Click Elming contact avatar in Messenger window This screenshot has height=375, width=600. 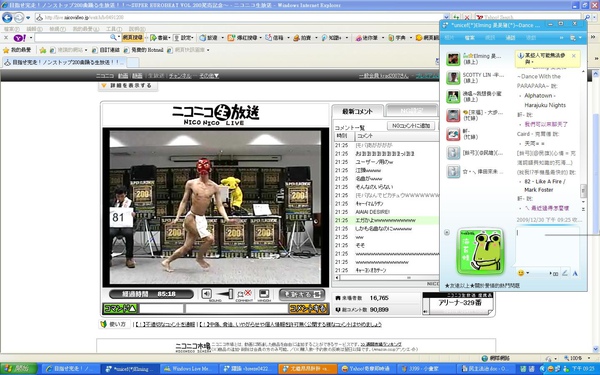tap(453, 59)
